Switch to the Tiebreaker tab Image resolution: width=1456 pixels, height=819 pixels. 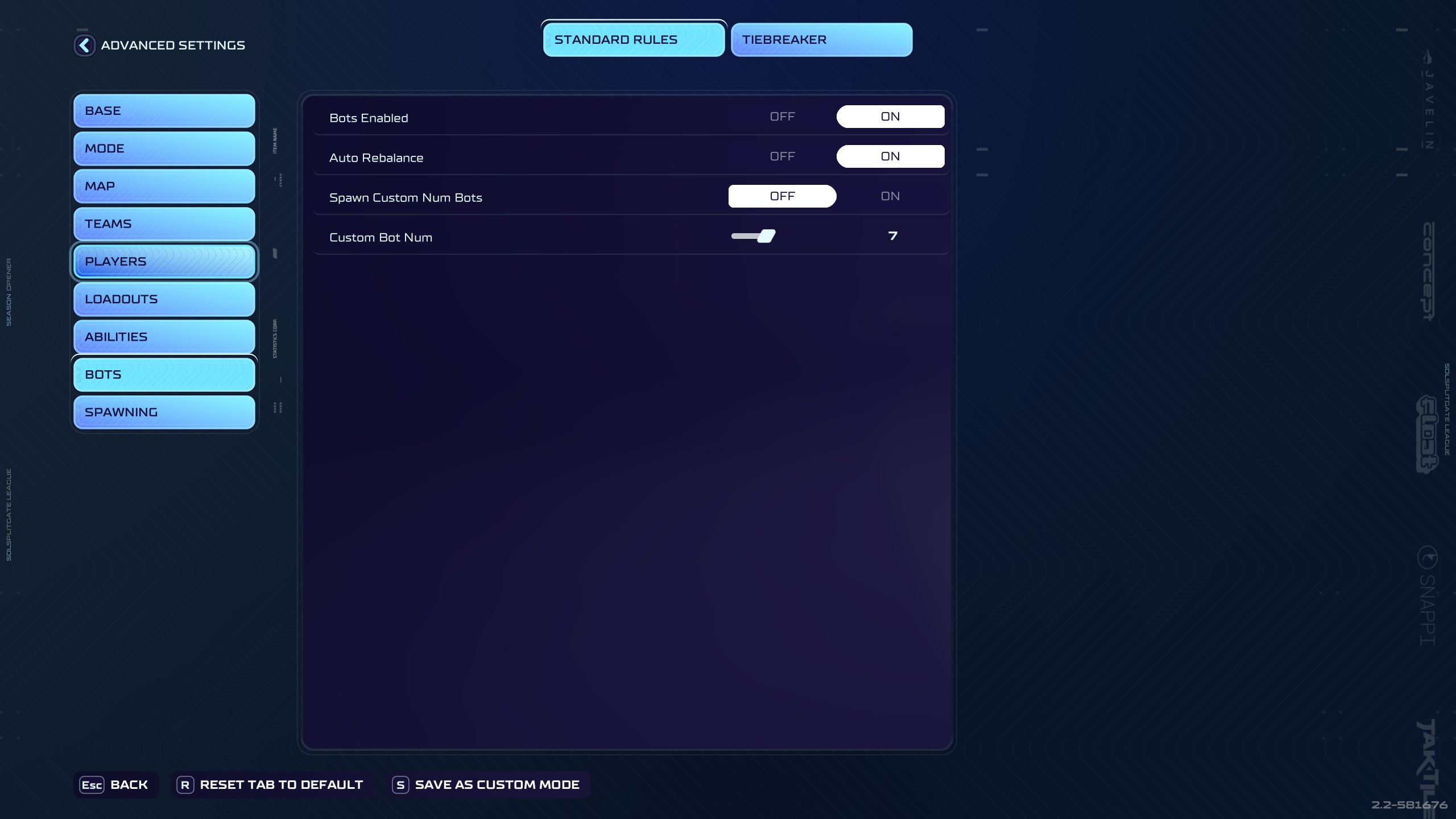pyautogui.click(x=821, y=40)
